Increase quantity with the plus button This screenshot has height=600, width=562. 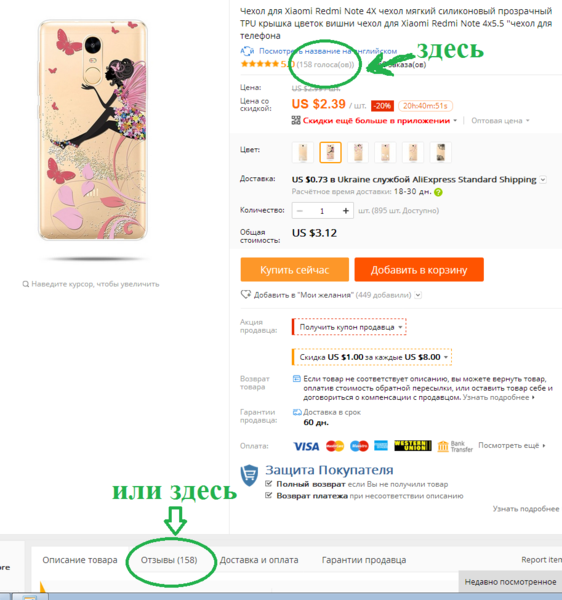point(345,211)
